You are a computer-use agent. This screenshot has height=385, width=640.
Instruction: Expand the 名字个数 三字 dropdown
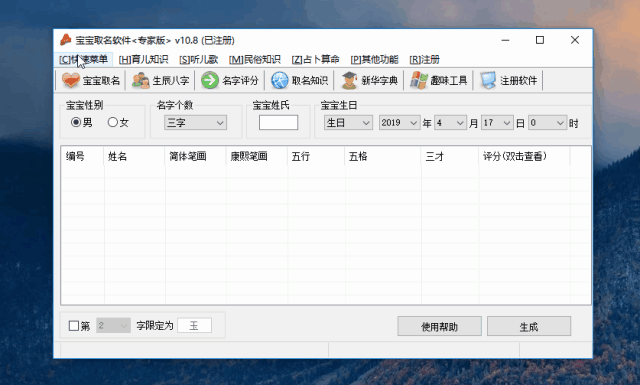[x=196, y=122]
